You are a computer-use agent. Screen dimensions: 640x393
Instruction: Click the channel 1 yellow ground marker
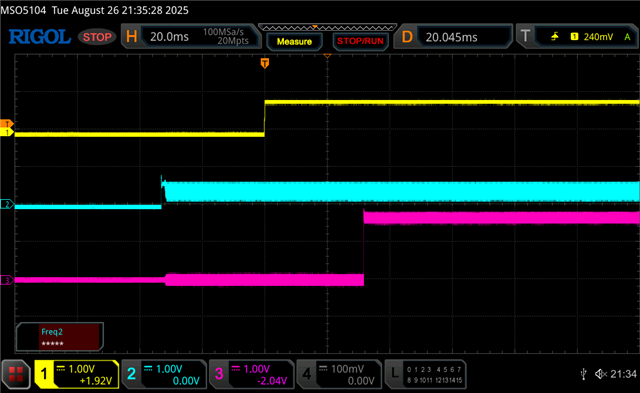click(x=7, y=132)
